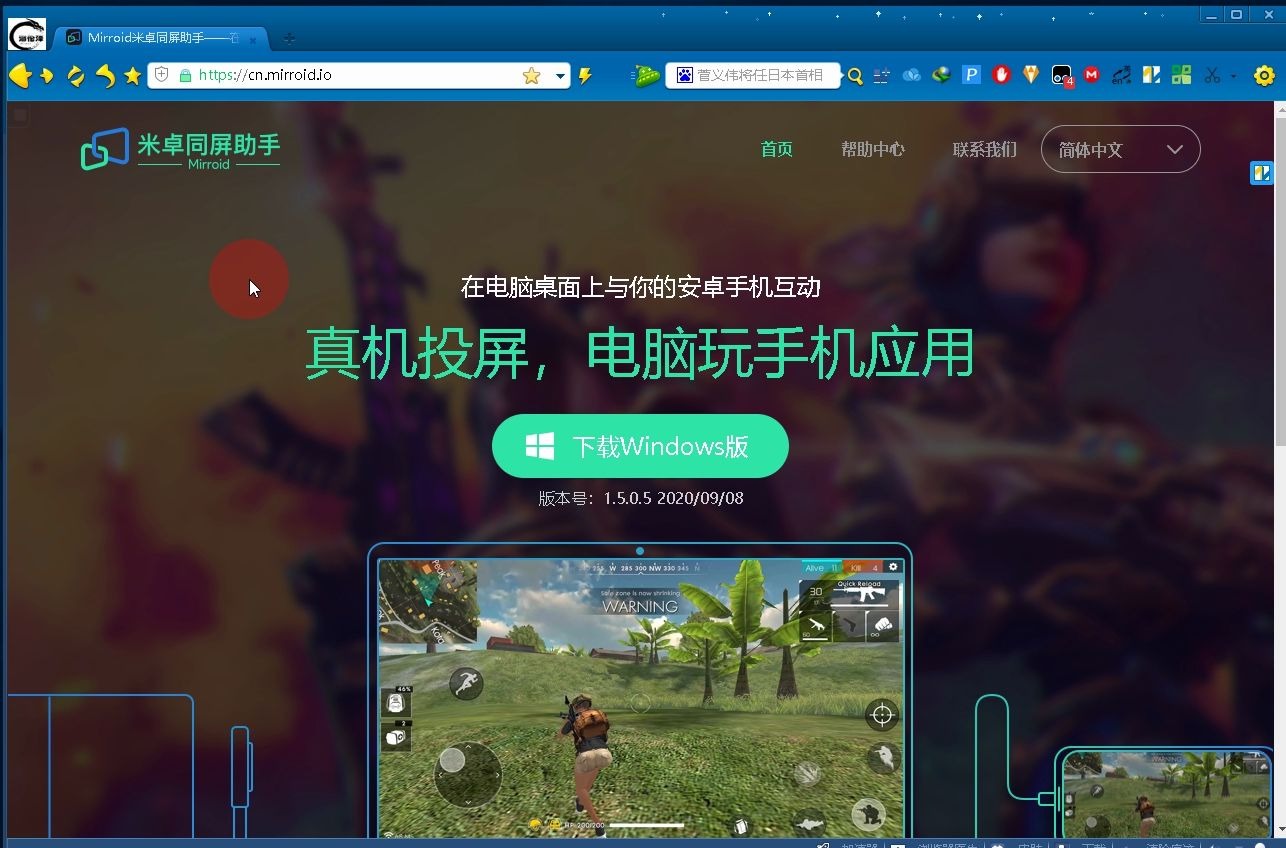1286x848 pixels.
Task: Click the green globe extension icon
Action: point(941,75)
